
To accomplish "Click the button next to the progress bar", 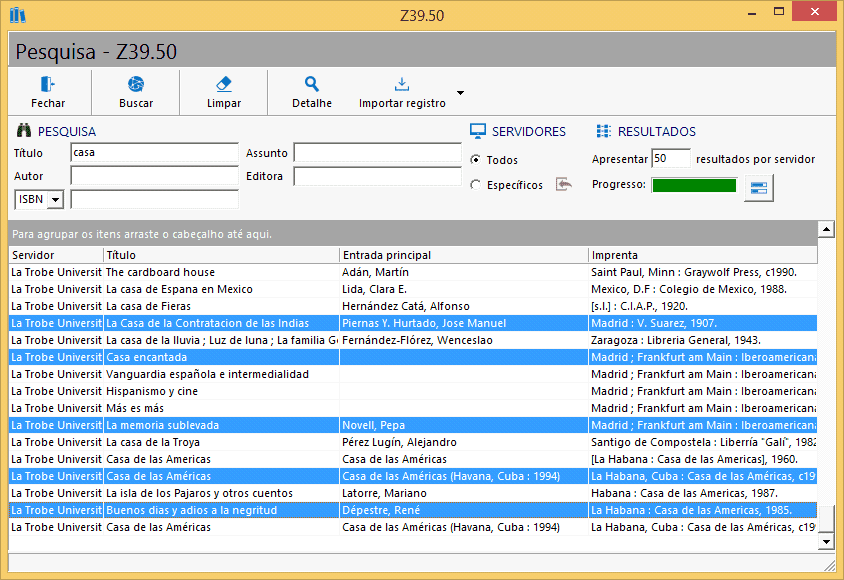I will [x=758, y=188].
